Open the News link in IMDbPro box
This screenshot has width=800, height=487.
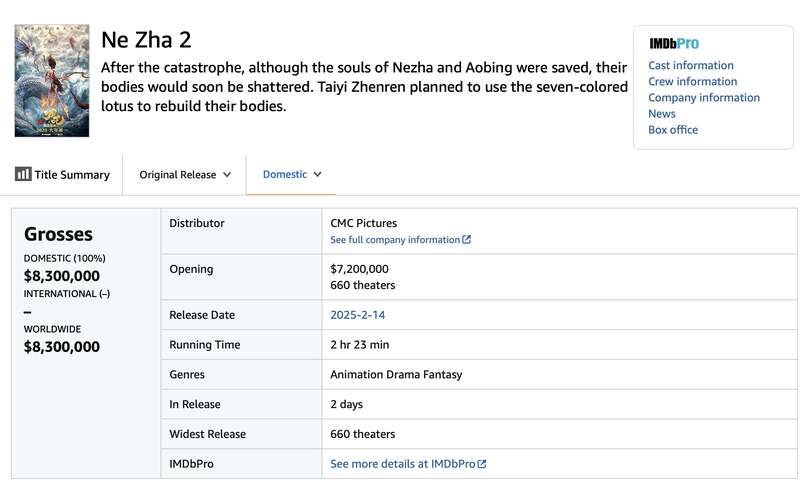click(662, 113)
